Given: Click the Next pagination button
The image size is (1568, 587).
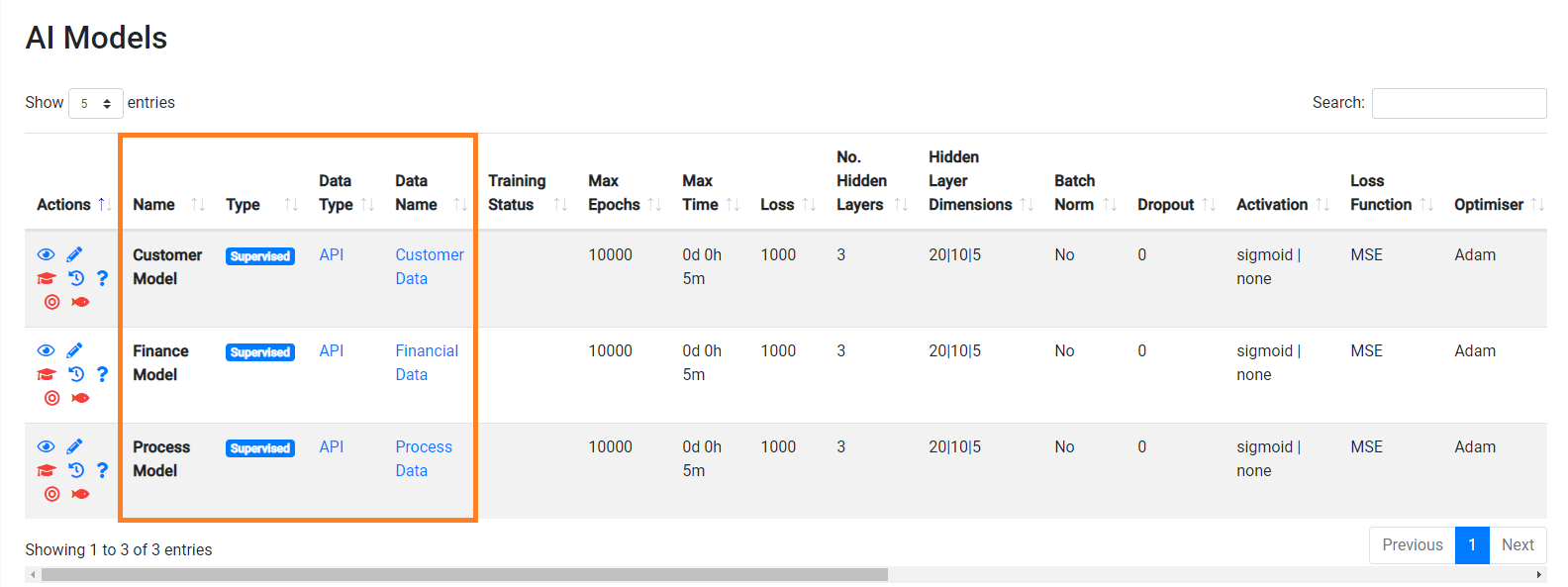Looking at the screenshot, I should [1518, 545].
